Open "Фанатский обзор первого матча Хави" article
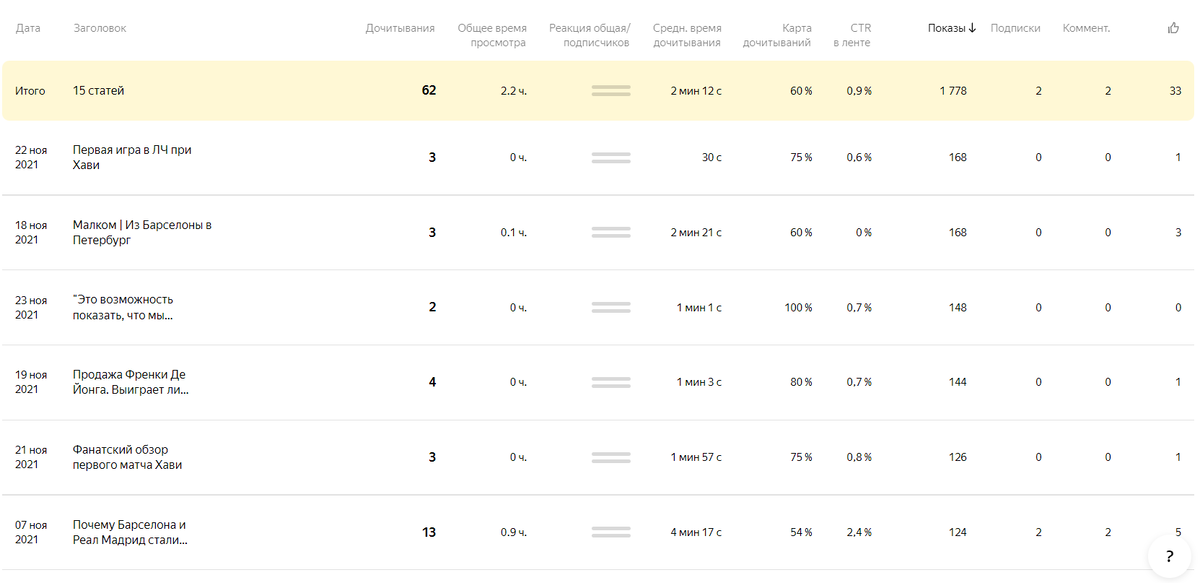This screenshot has width=1200, height=583. (x=127, y=457)
